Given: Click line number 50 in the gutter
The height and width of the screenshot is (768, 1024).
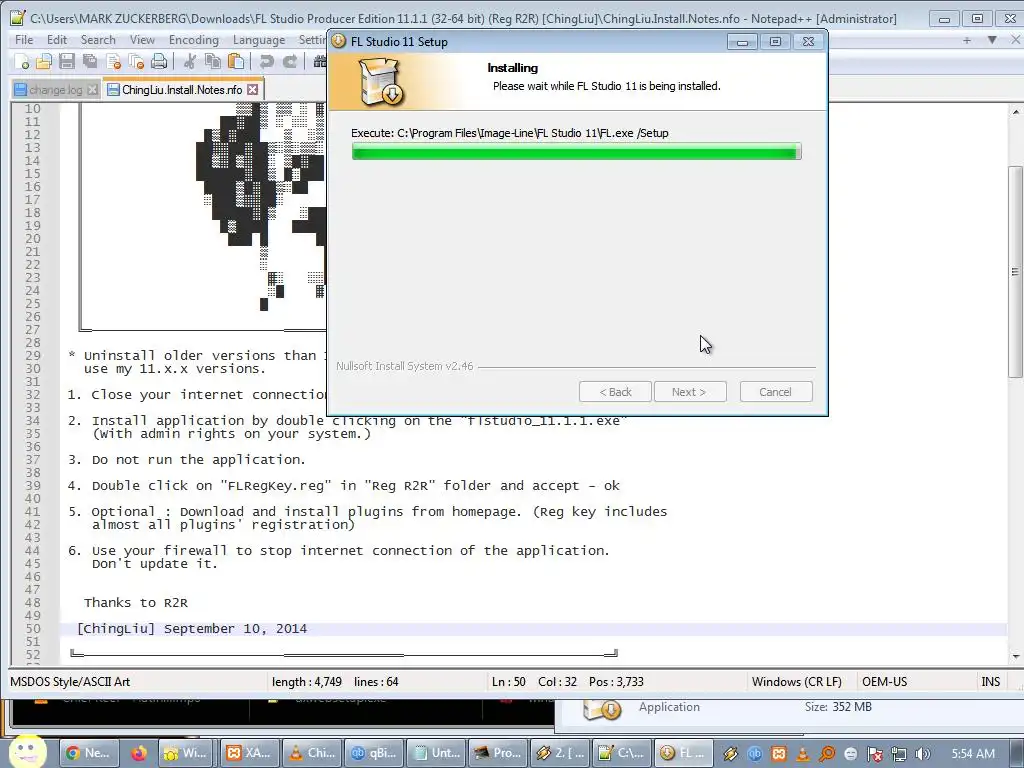Looking at the screenshot, I should [33, 629].
